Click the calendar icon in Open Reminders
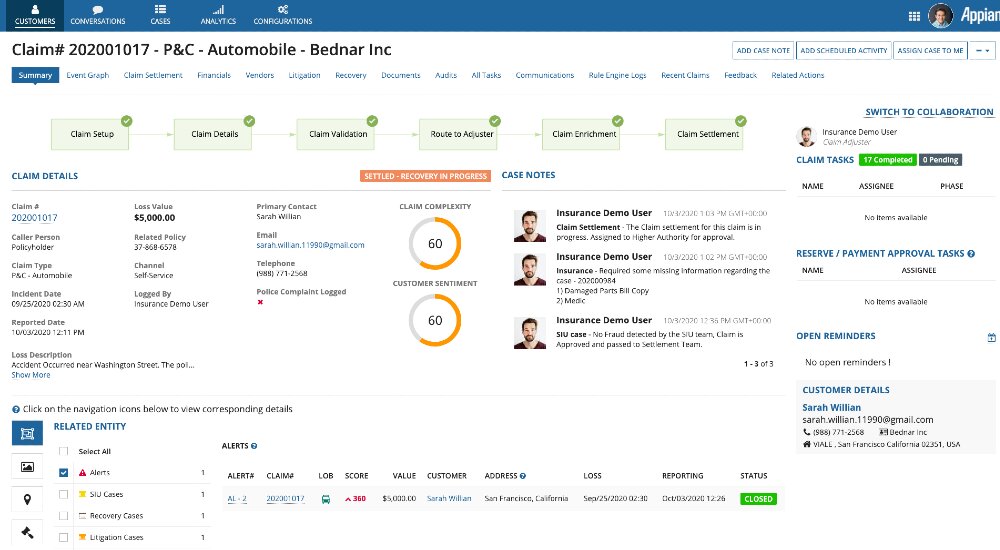1000x550 pixels. 991,337
